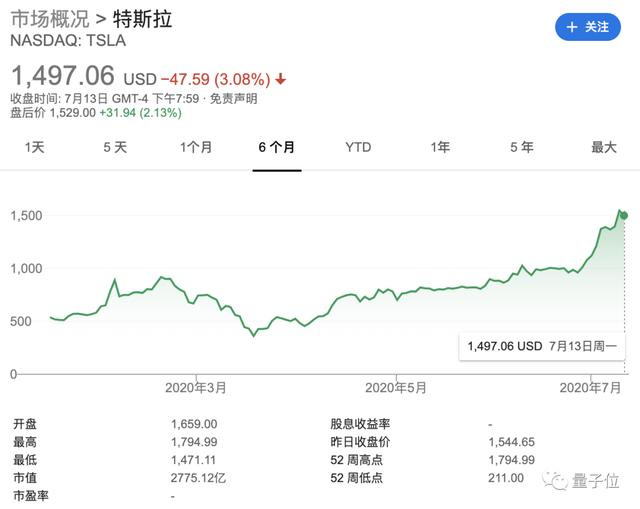Click the 1,500 y-axis label

coord(26,216)
